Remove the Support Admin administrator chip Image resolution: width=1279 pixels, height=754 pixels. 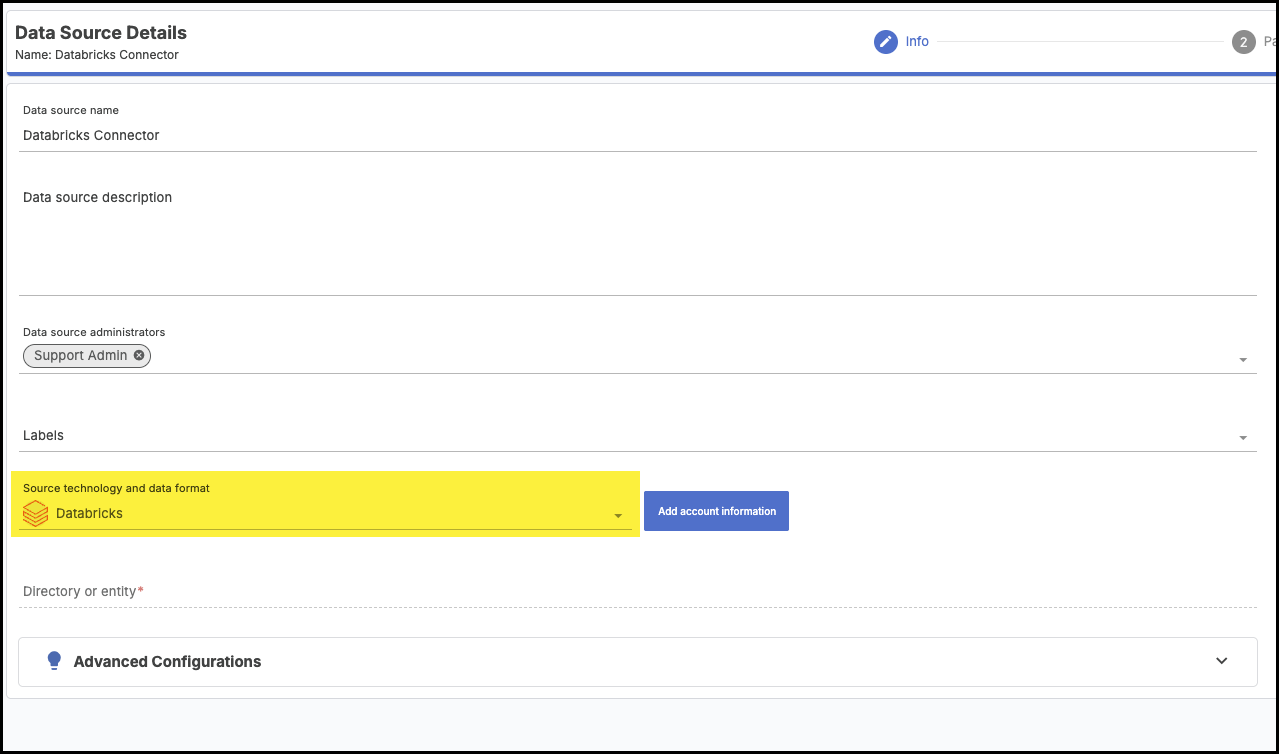point(138,355)
